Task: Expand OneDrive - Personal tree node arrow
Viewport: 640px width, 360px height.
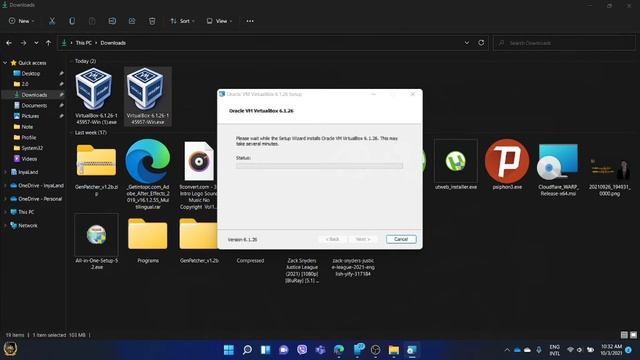Action: [x=5, y=199]
